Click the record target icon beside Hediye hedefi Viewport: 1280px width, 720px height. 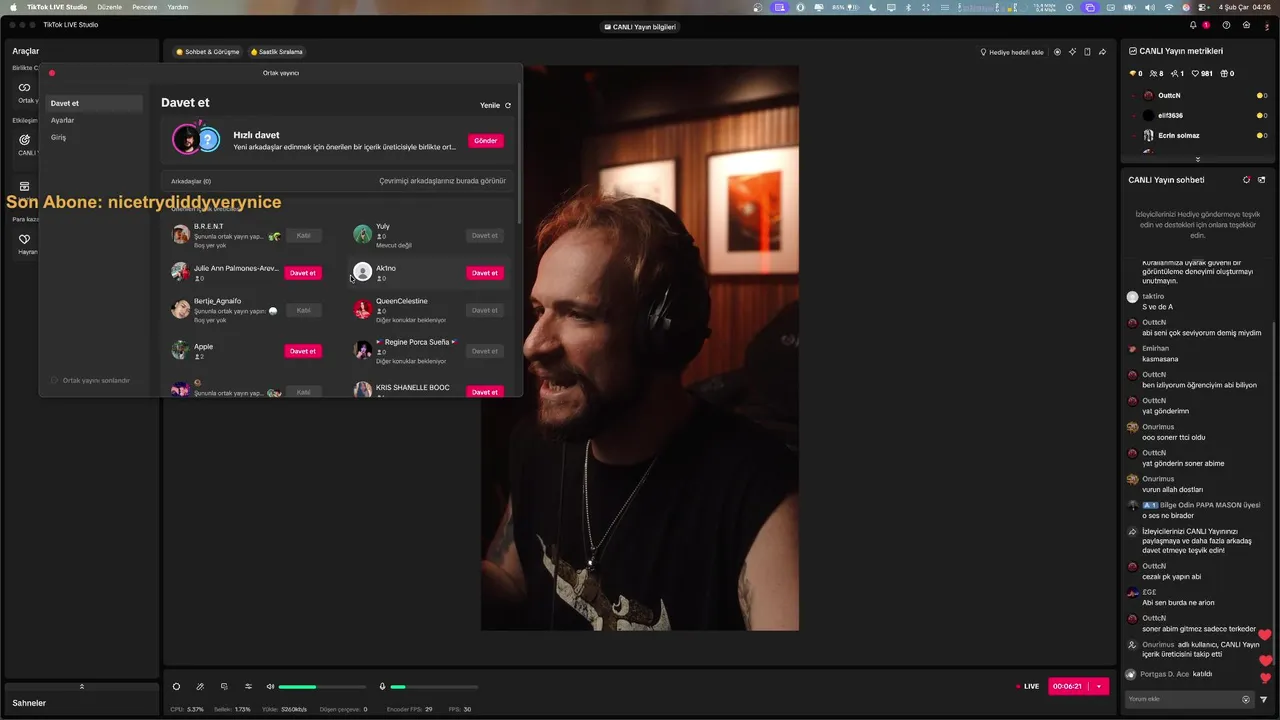(x=1057, y=52)
